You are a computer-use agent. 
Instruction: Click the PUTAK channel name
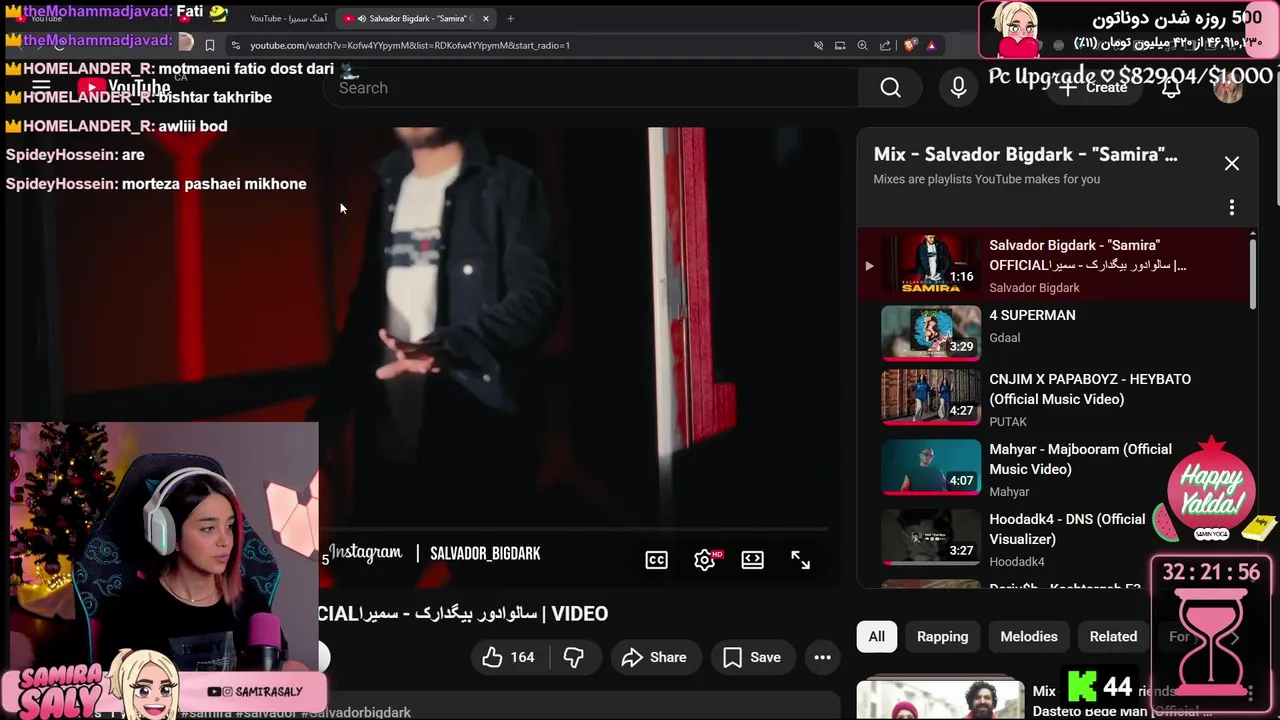click(x=1008, y=422)
